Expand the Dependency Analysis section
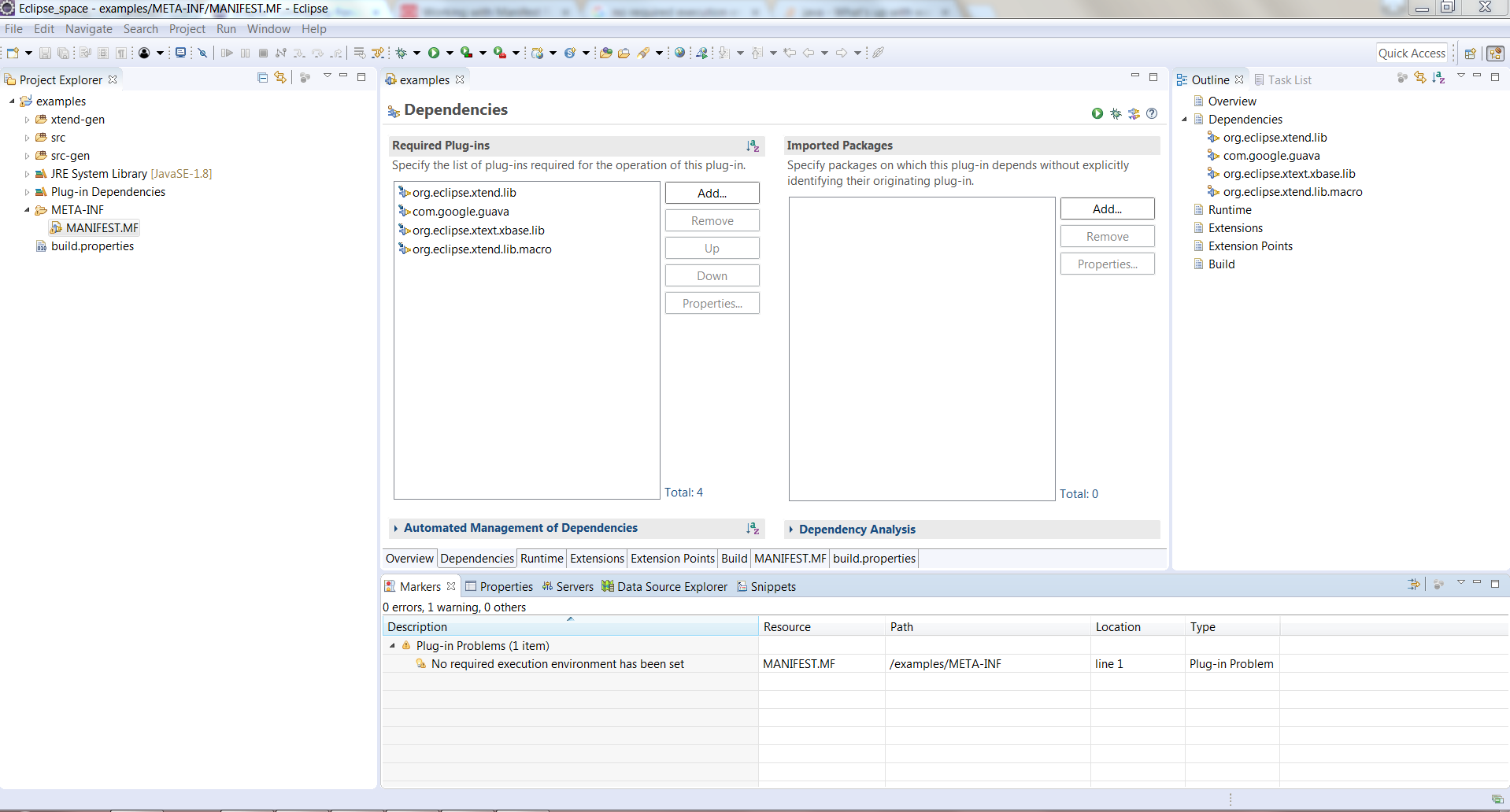 tap(790, 530)
